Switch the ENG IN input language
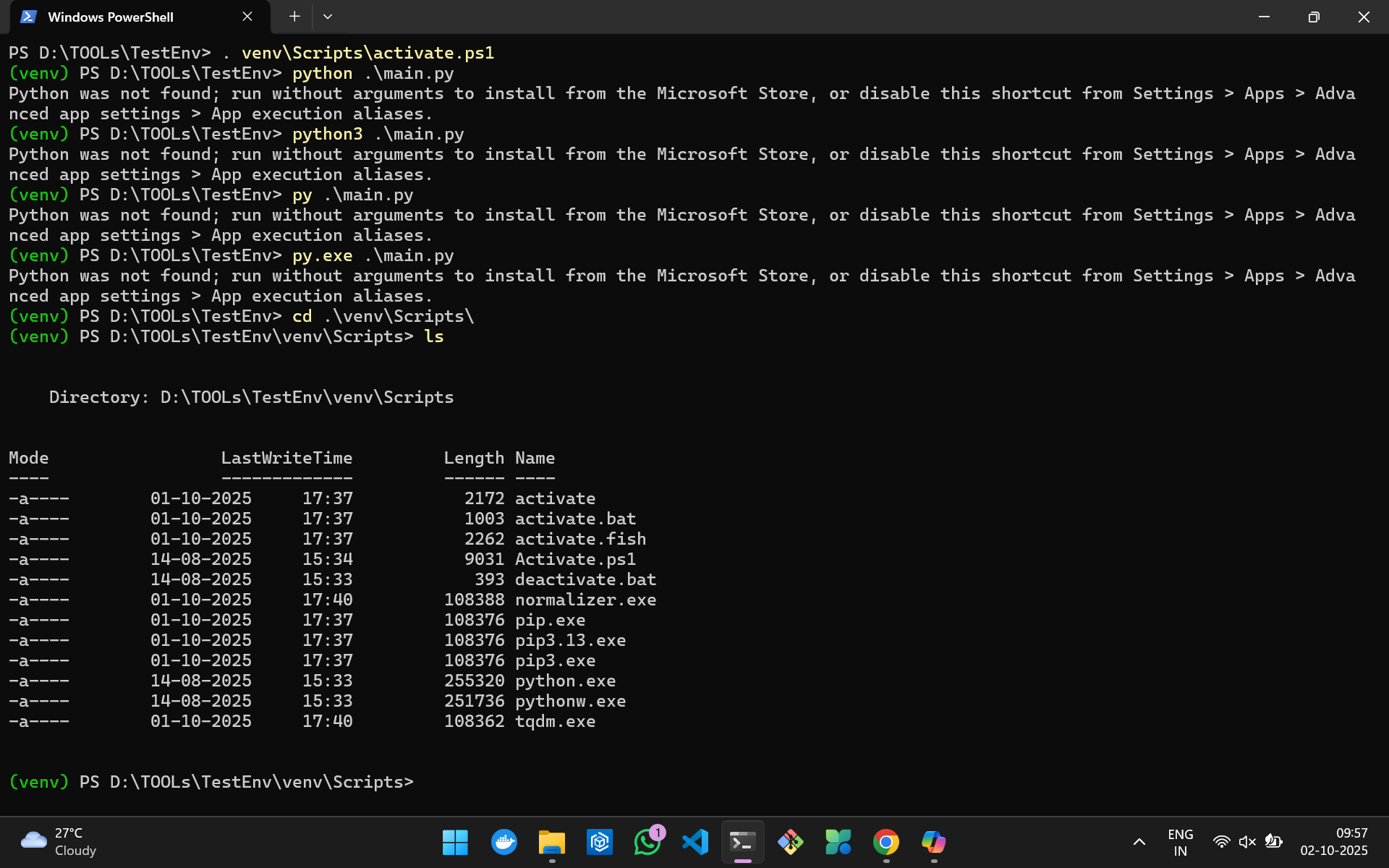 pyautogui.click(x=1180, y=842)
